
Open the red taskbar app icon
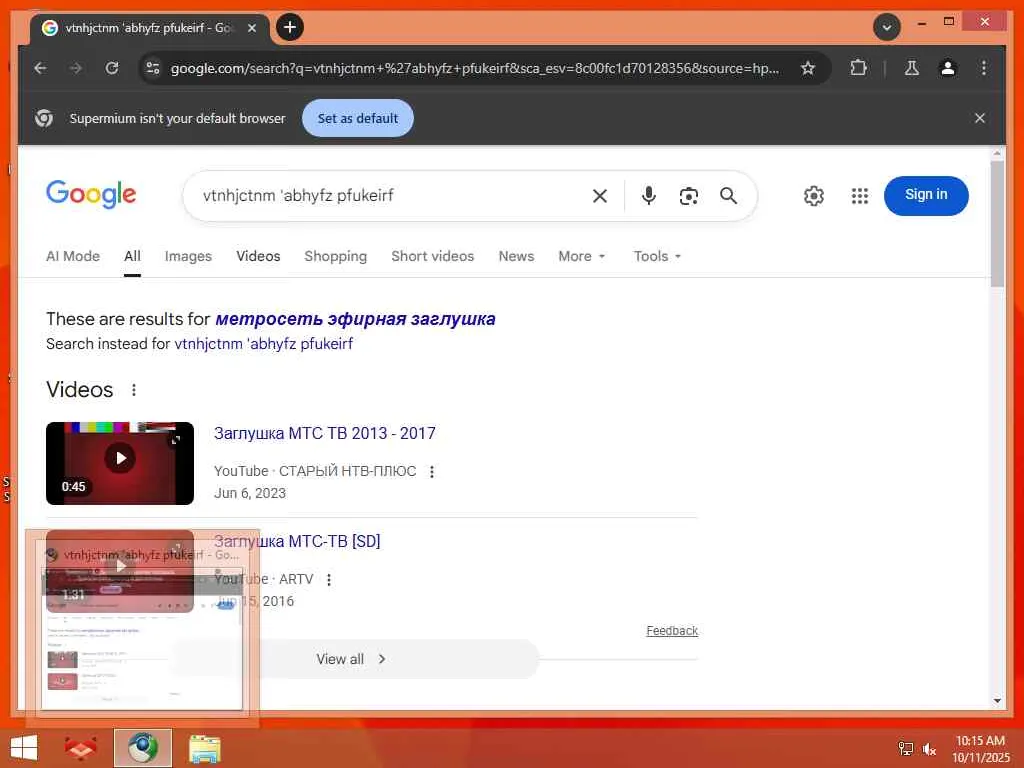coord(80,748)
